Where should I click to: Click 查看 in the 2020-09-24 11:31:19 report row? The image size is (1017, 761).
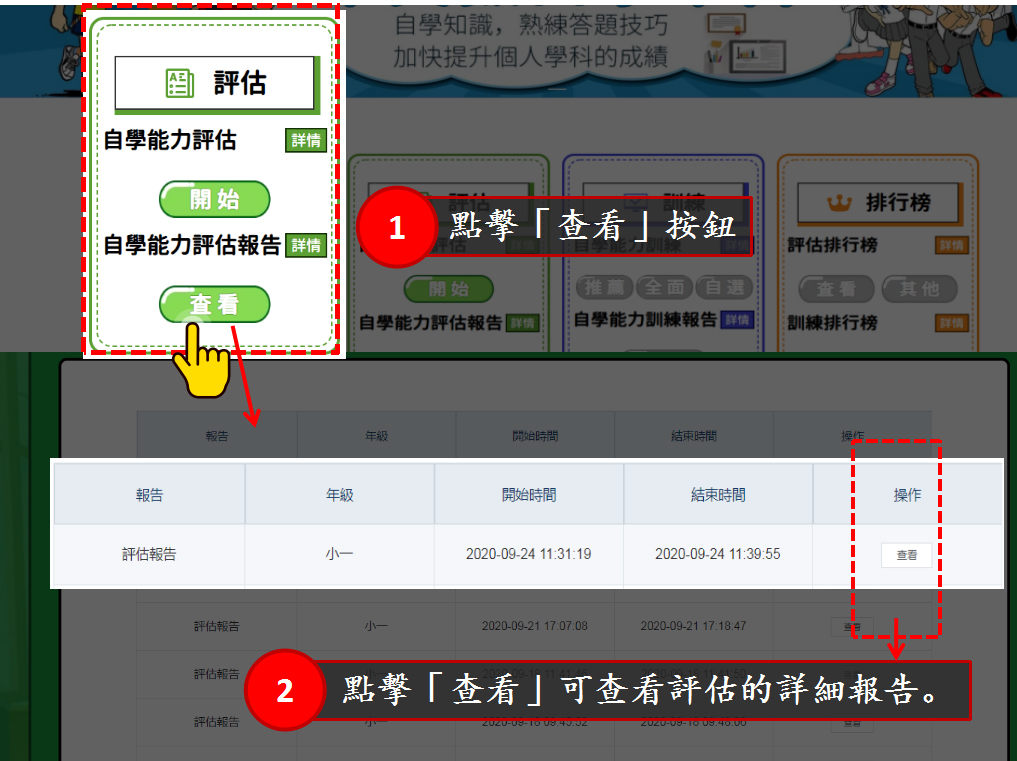[x=907, y=555]
